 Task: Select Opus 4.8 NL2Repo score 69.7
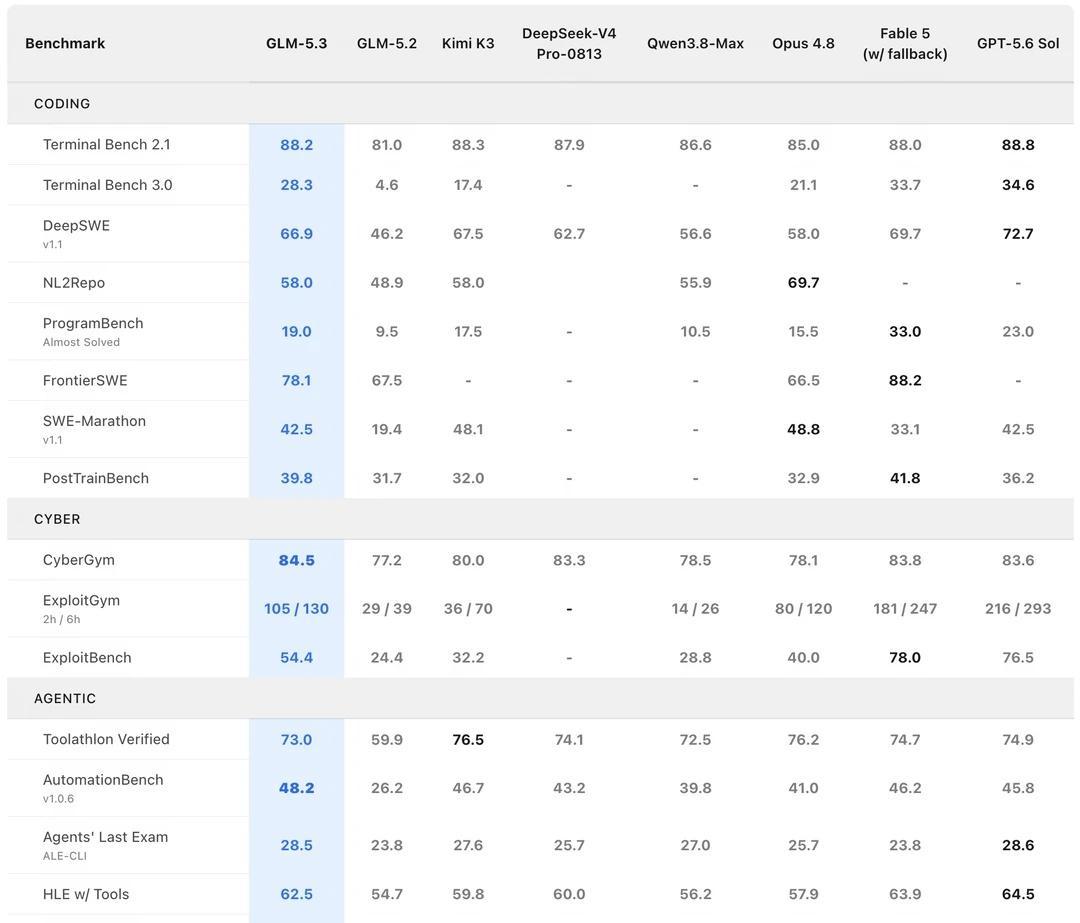[803, 283]
